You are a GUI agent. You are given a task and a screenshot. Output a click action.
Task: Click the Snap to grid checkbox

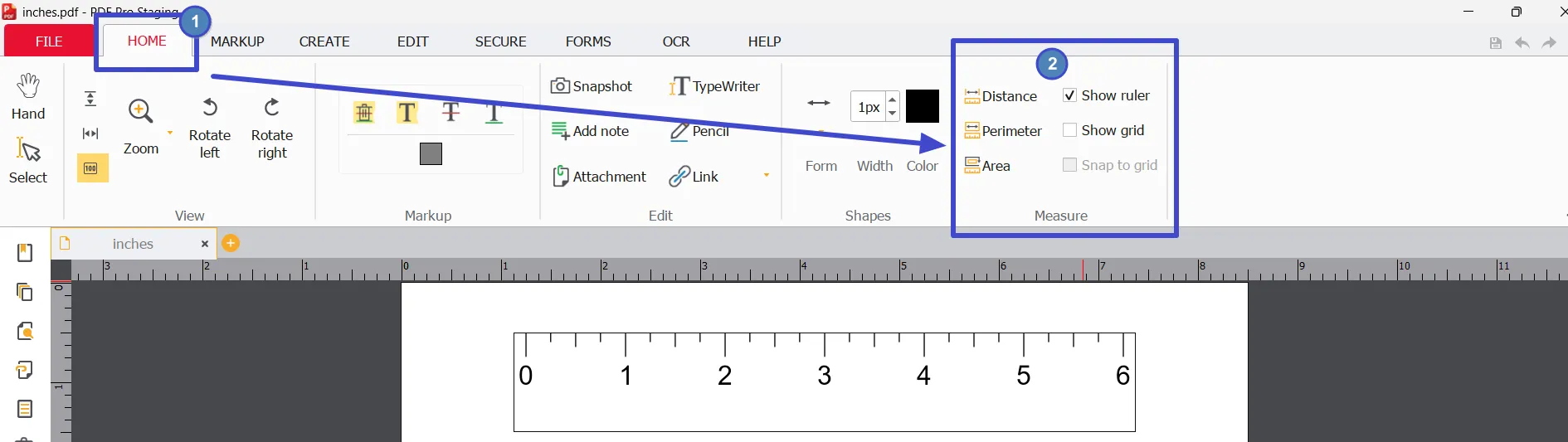coord(1070,165)
